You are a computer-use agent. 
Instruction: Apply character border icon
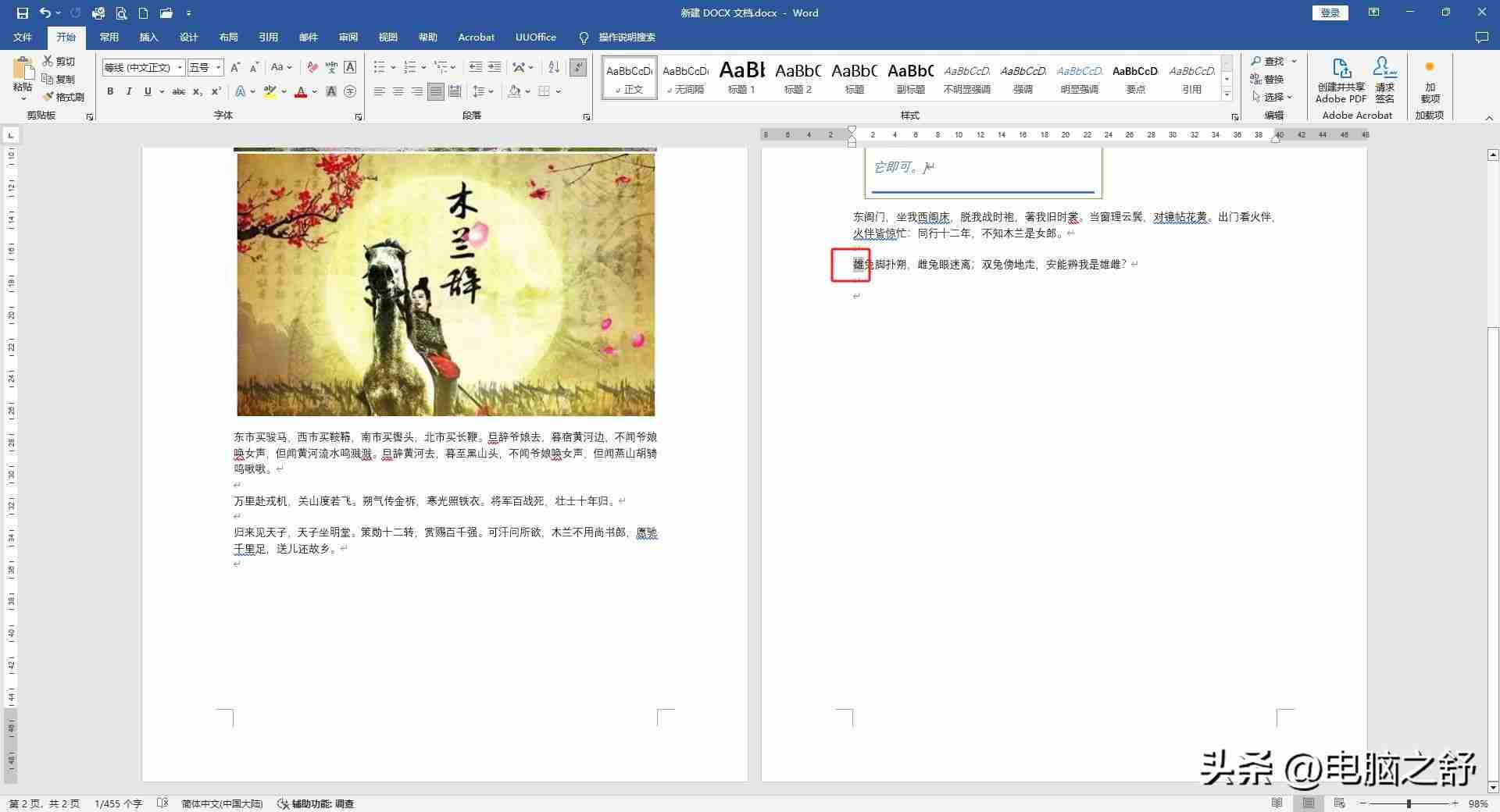(350, 67)
